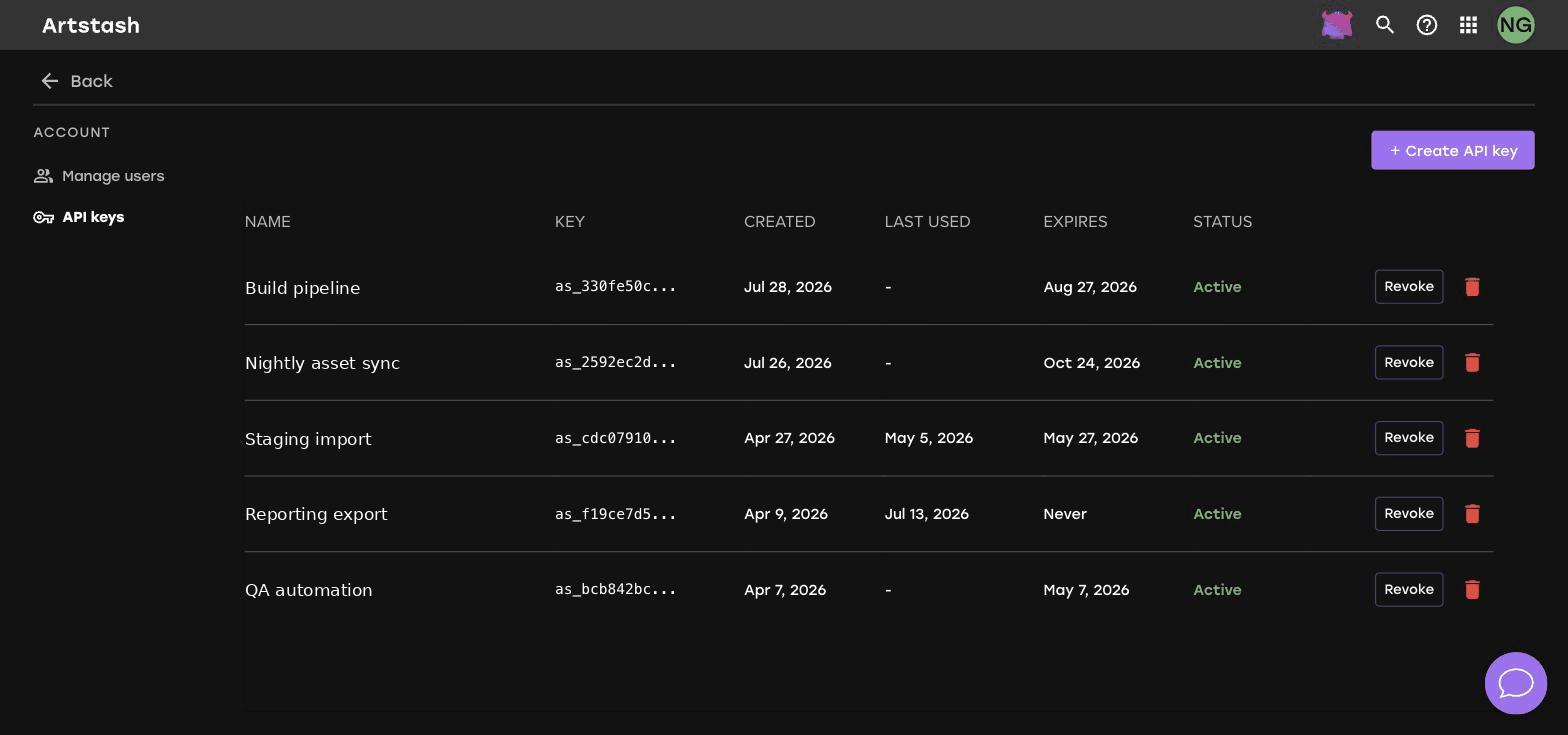This screenshot has width=1568, height=735.
Task: Click Active status of Staging import
Action: 1217,438
